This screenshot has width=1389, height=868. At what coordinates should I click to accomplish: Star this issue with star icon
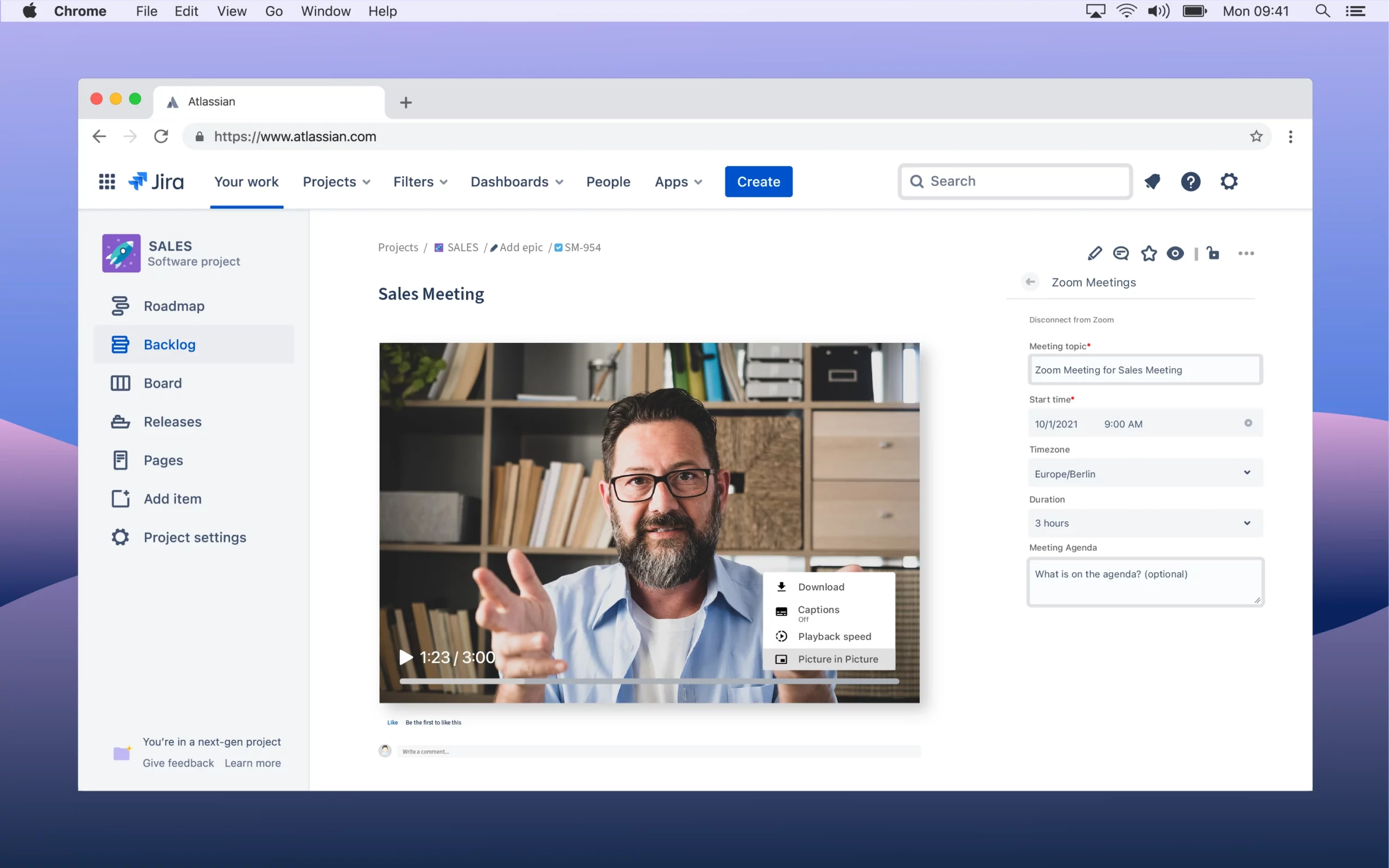point(1149,253)
